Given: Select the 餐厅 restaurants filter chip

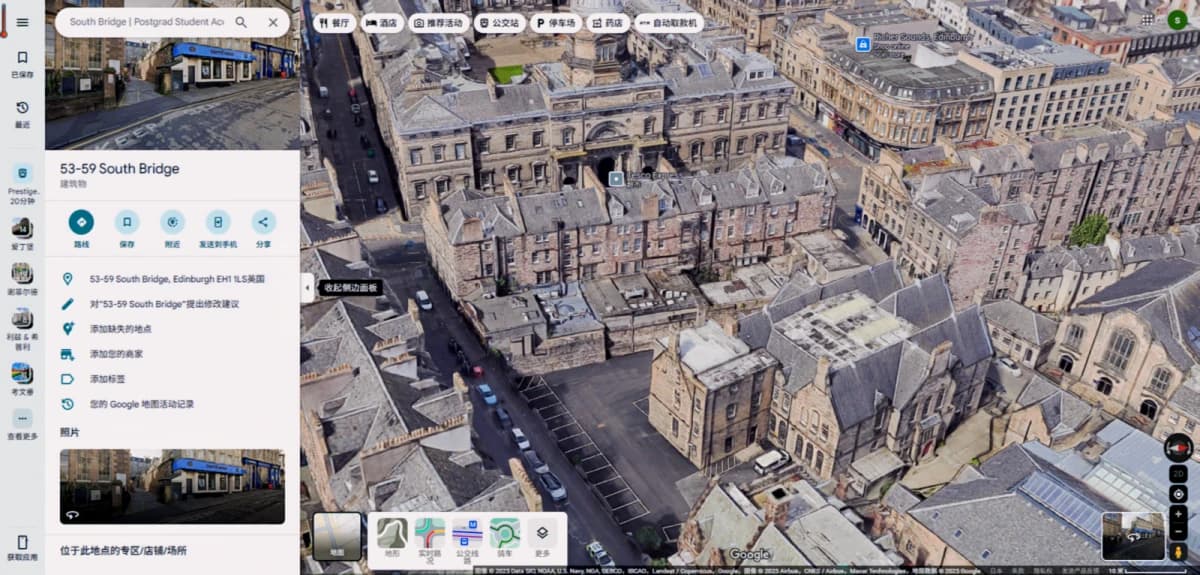Looking at the screenshot, I should [x=334, y=22].
